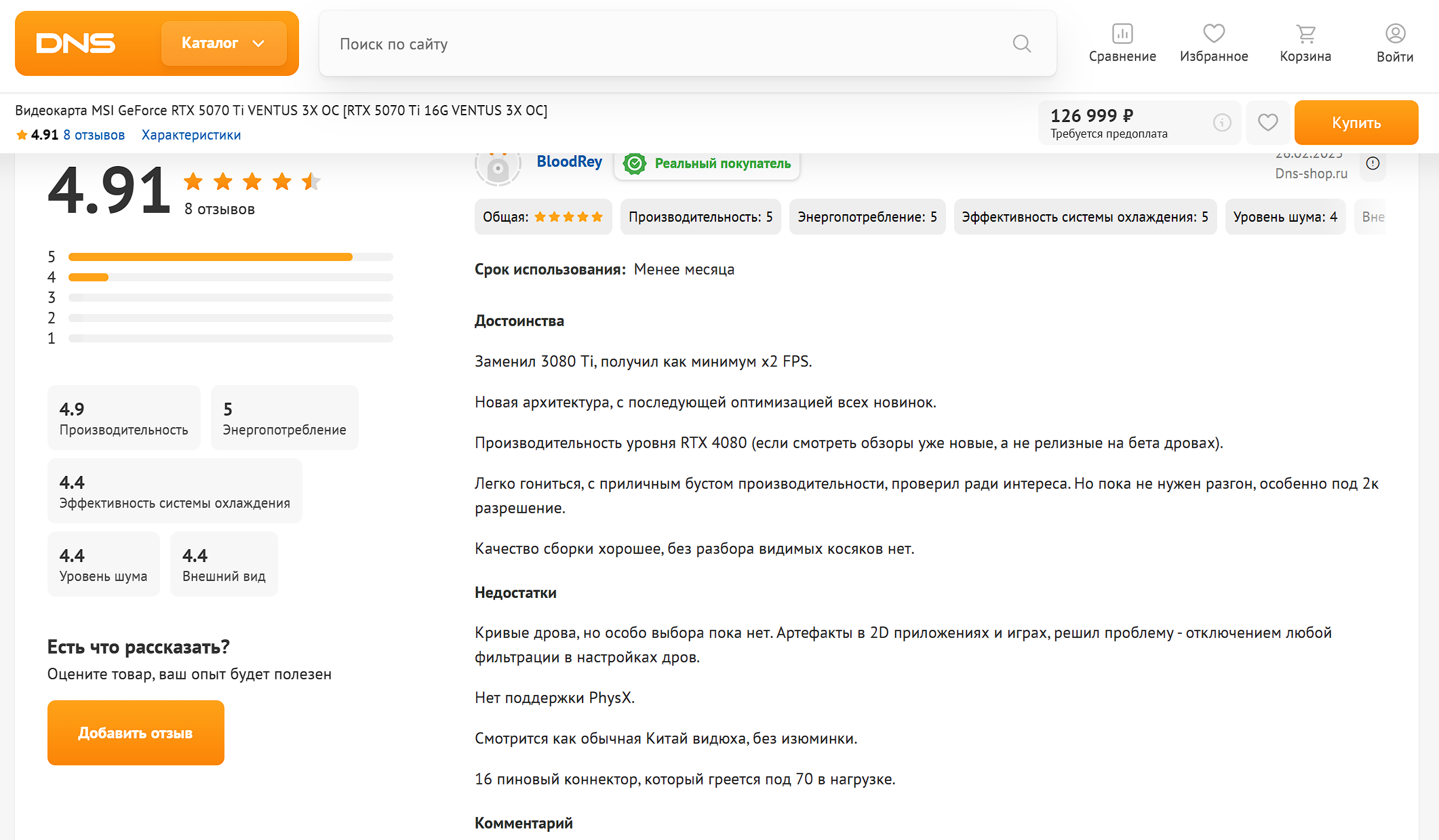Click the review report exclamation icon
This screenshot has height=840, width=1439.
click(x=1373, y=163)
